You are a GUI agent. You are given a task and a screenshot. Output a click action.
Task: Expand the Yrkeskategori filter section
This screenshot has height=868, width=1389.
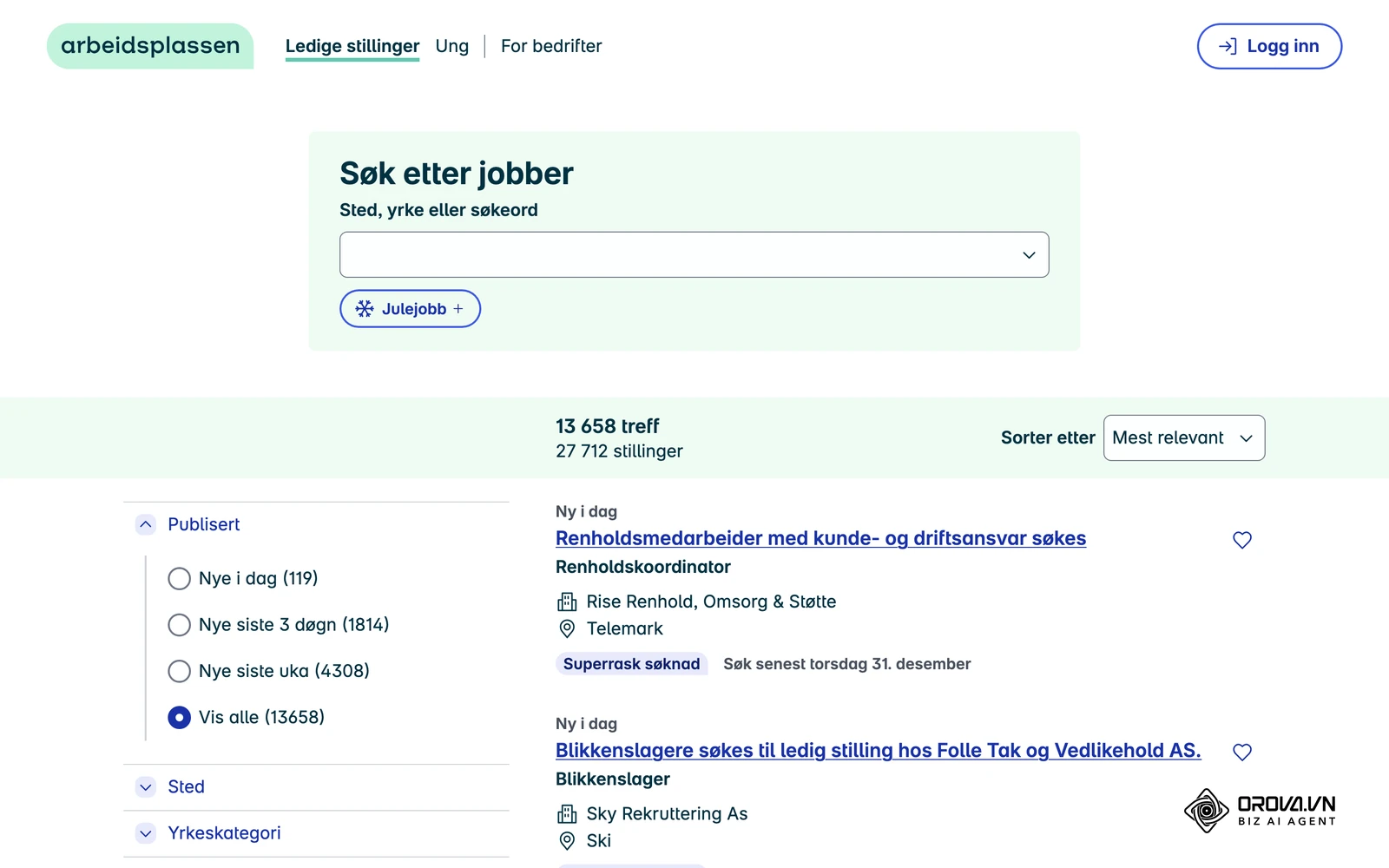click(x=208, y=833)
